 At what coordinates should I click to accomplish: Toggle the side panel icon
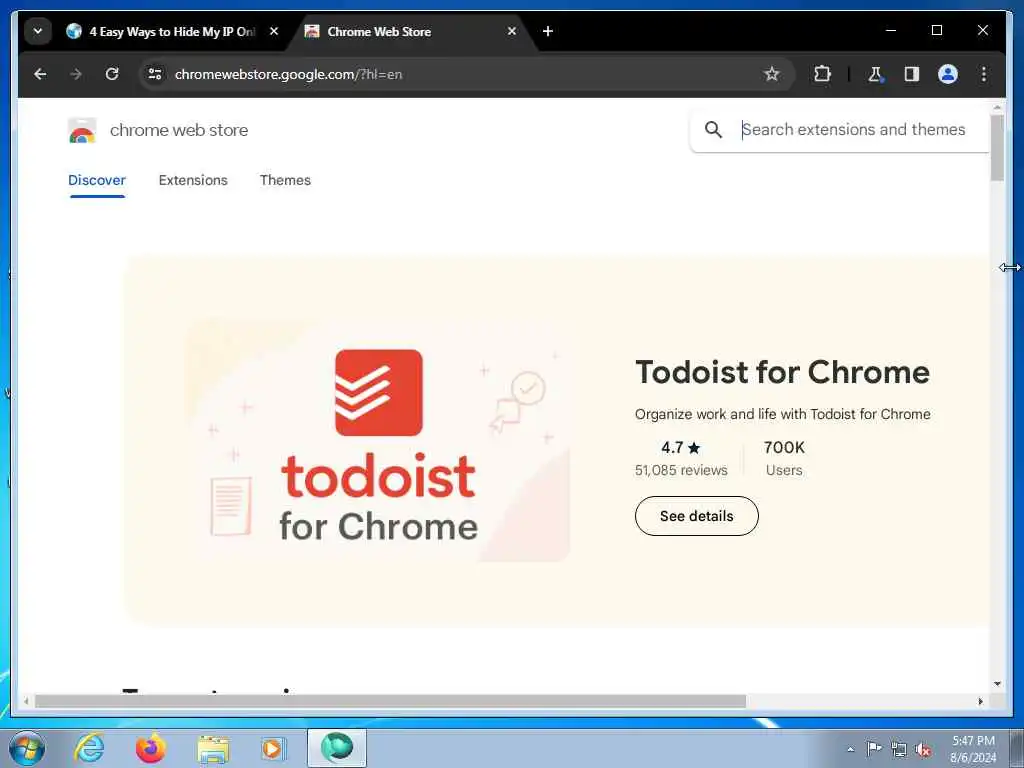[x=912, y=74]
